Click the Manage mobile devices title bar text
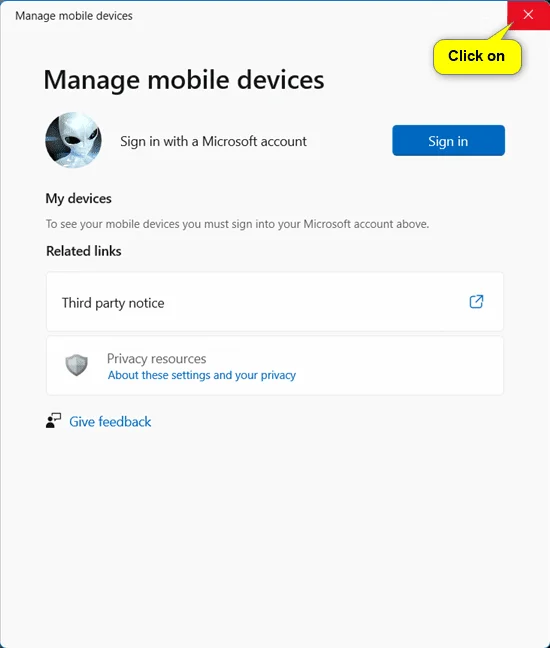The height and width of the screenshot is (648, 550). [x=74, y=16]
